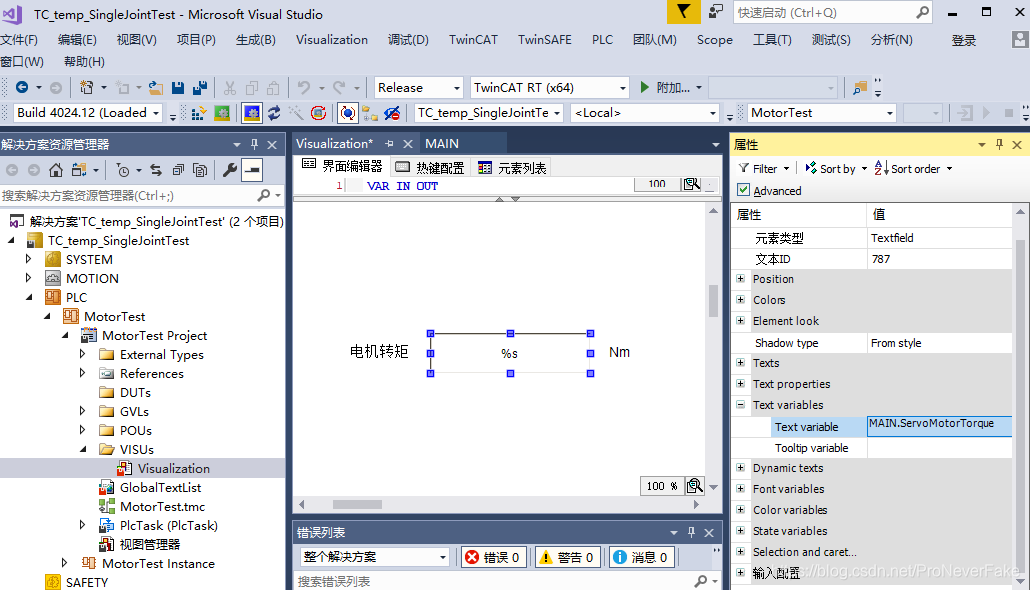Screen dimensions: 1030x590
Task: Click the zoom fit icon beside 100 %
Action: 694,486
